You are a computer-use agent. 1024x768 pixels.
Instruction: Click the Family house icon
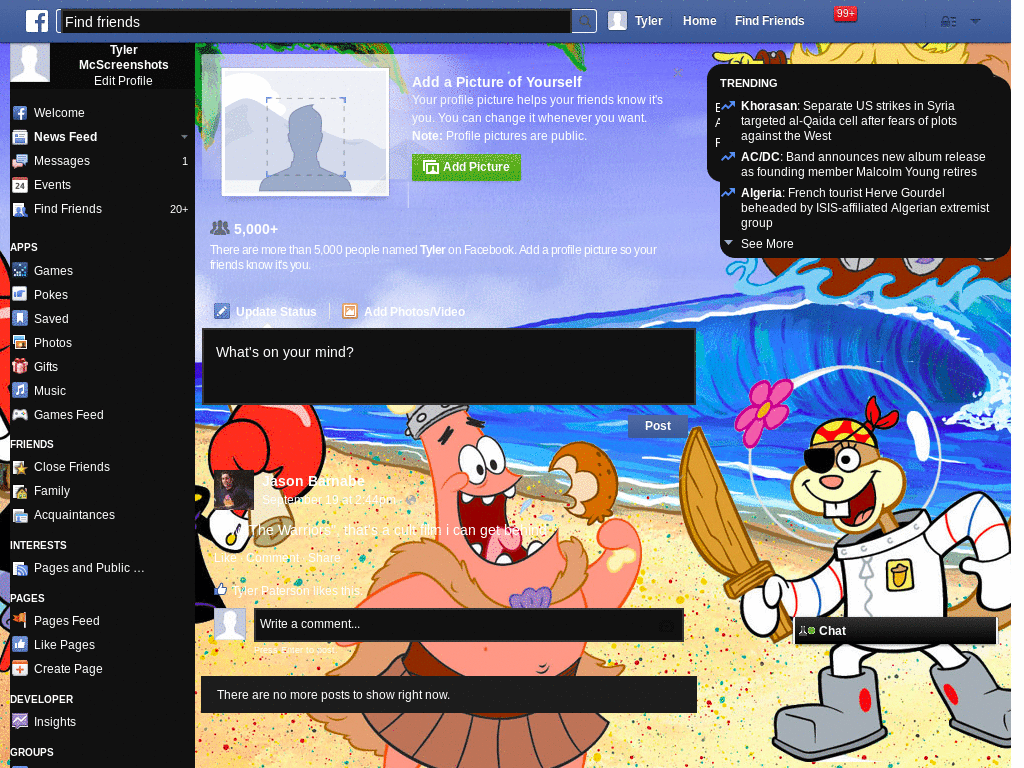(x=20, y=491)
